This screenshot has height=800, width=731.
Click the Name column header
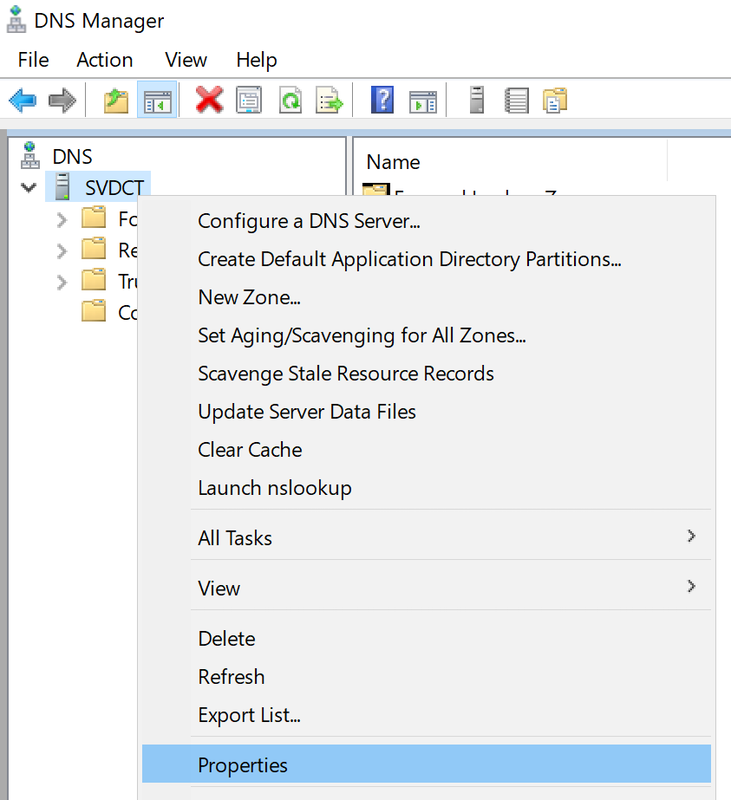[510, 162]
